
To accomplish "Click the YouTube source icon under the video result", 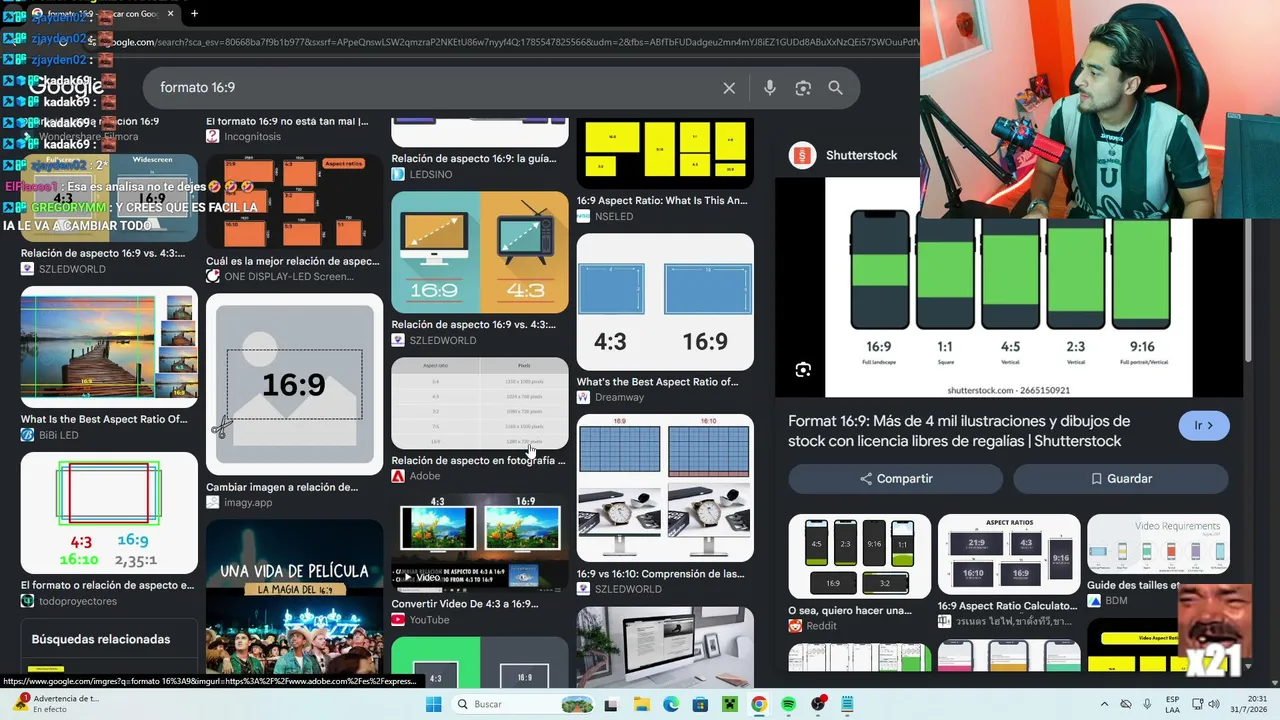I will click(x=398, y=620).
